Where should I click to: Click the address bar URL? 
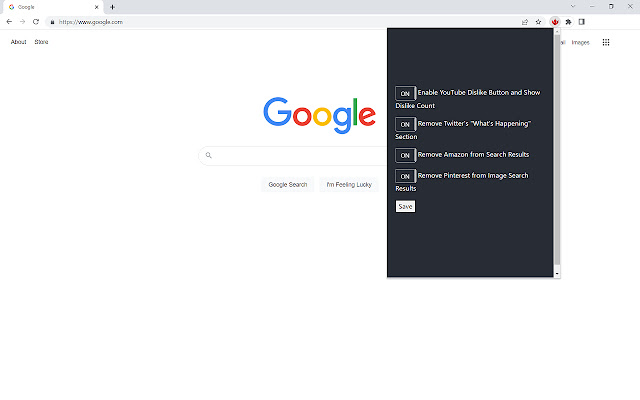point(91,22)
